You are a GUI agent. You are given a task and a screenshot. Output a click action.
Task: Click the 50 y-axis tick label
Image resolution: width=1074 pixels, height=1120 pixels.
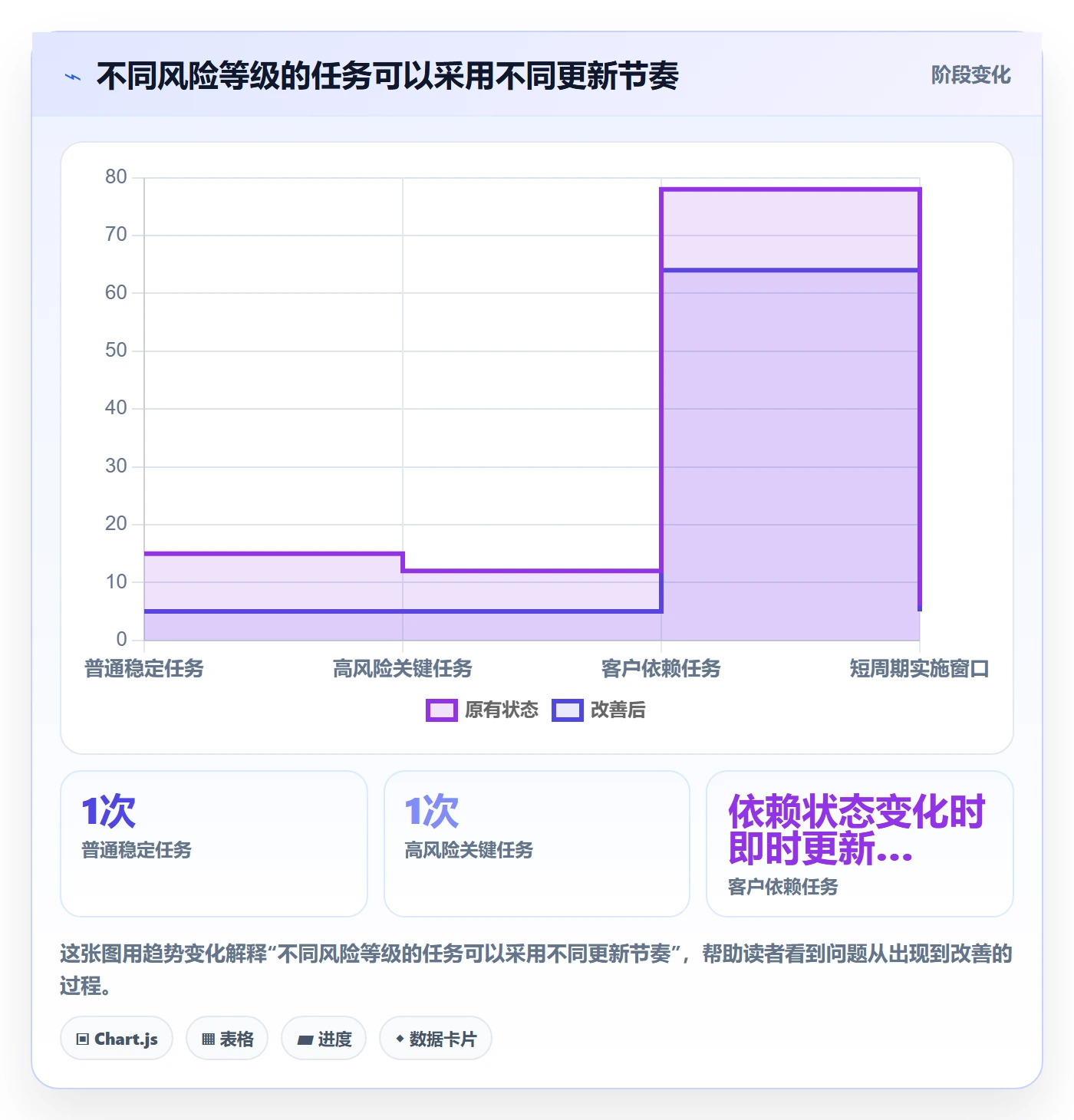coord(116,351)
